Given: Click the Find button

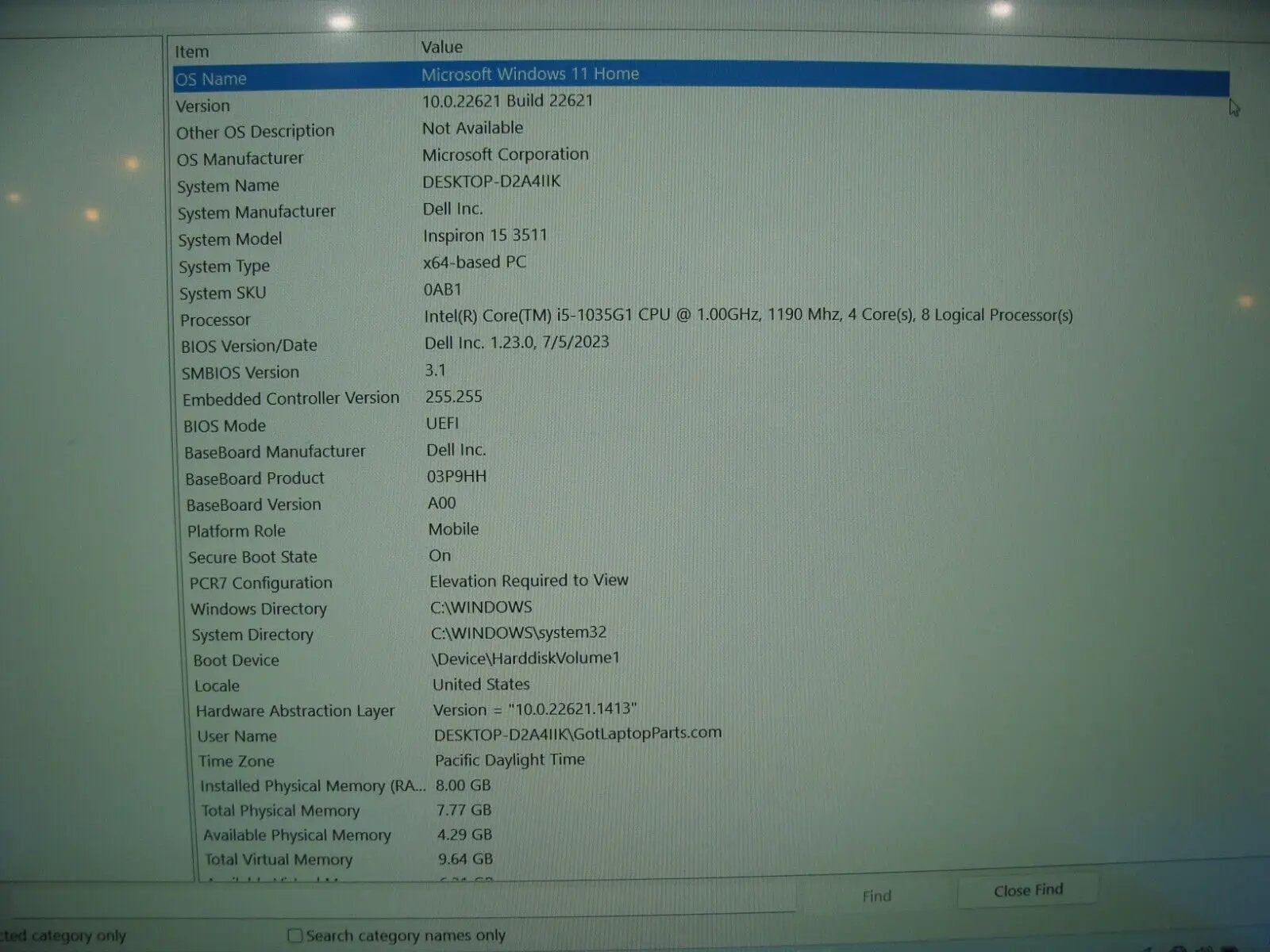Looking at the screenshot, I should click(x=876, y=896).
